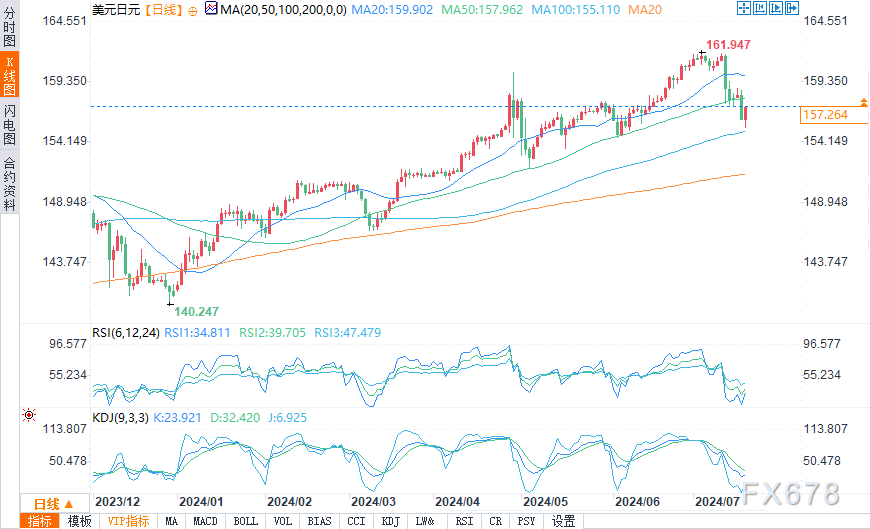
Task: Open the 闪电图 sidebar tab
Action: click(x=9, y=125)
